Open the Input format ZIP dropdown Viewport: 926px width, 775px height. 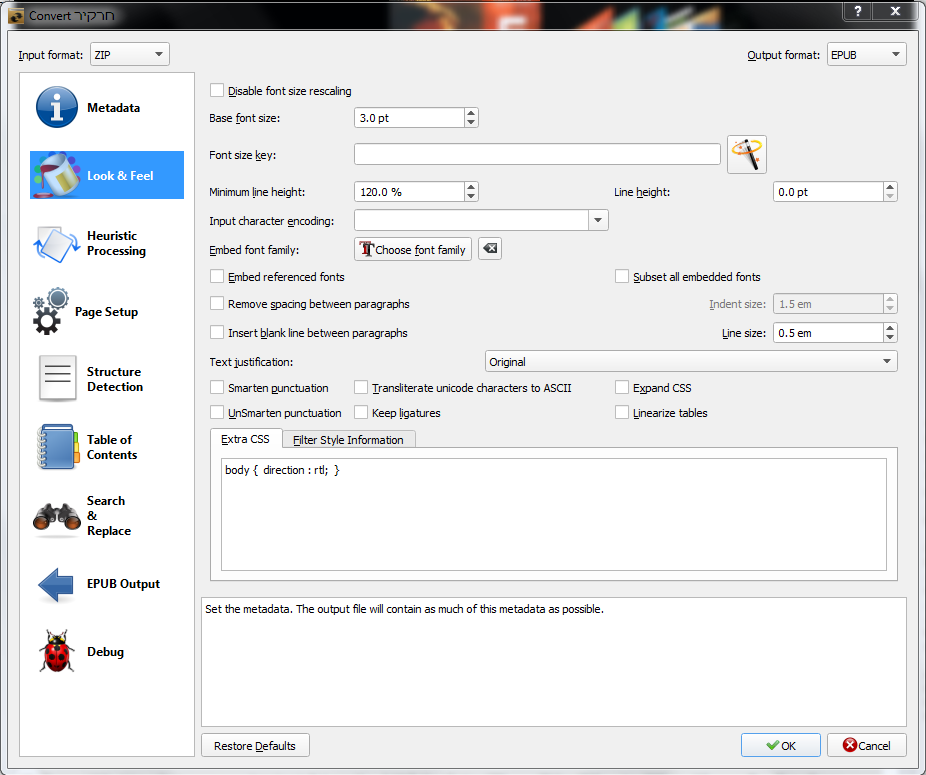pos(130,54)
